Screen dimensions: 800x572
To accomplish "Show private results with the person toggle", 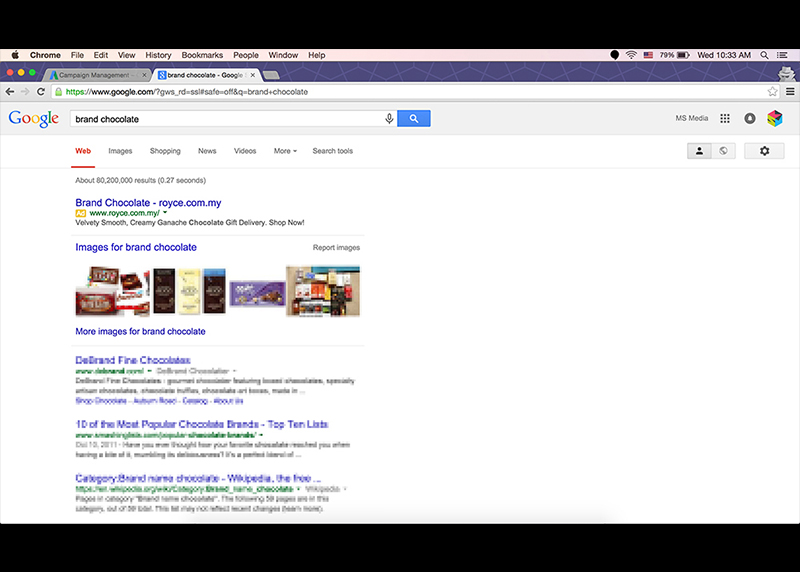I will [700, 151].
